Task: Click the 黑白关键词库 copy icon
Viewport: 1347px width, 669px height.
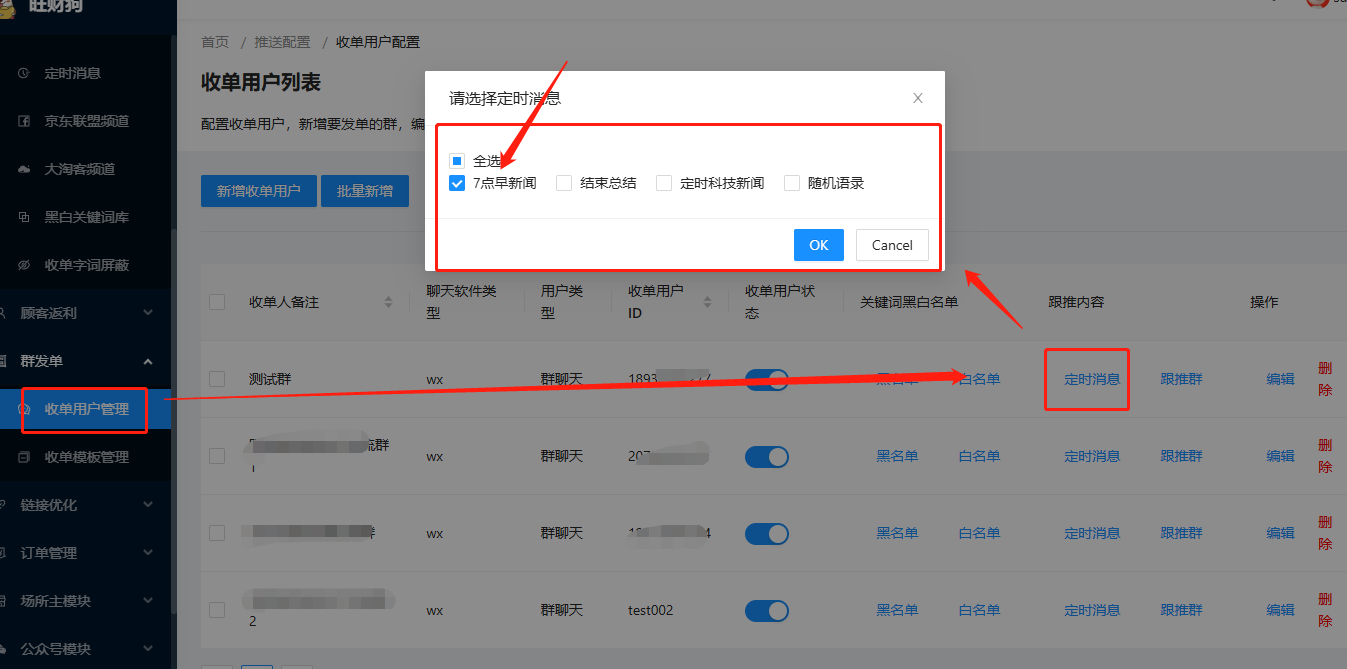Action: [25, 217]
